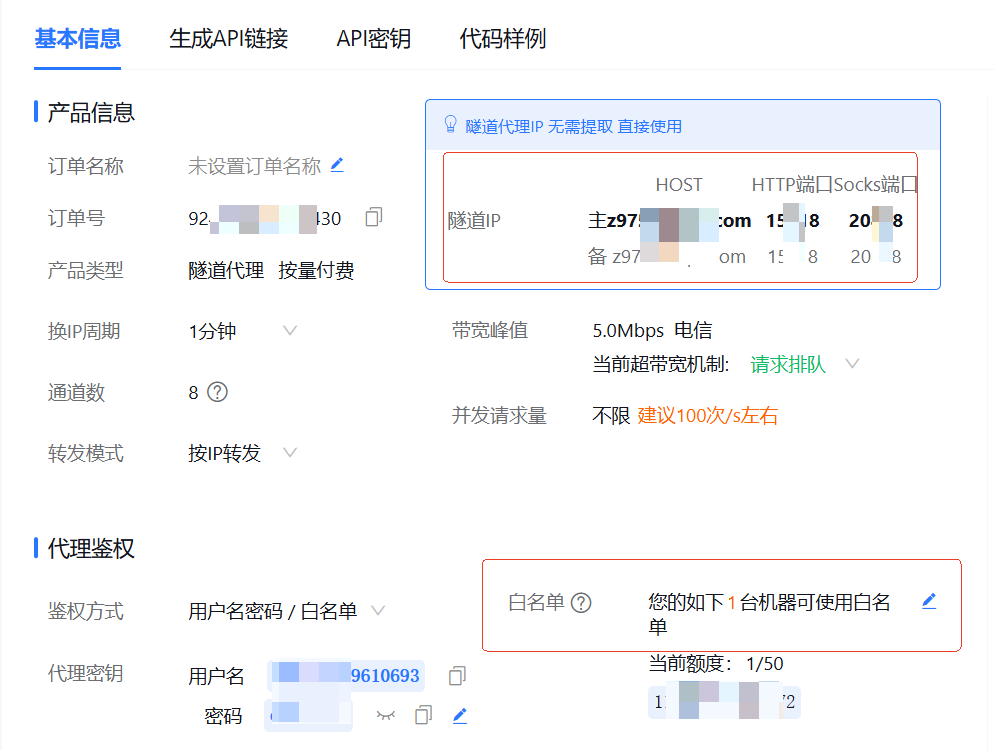Select the 基本信息 tab
Viewport: 995px width, 750px height.
tap(78, 39)
